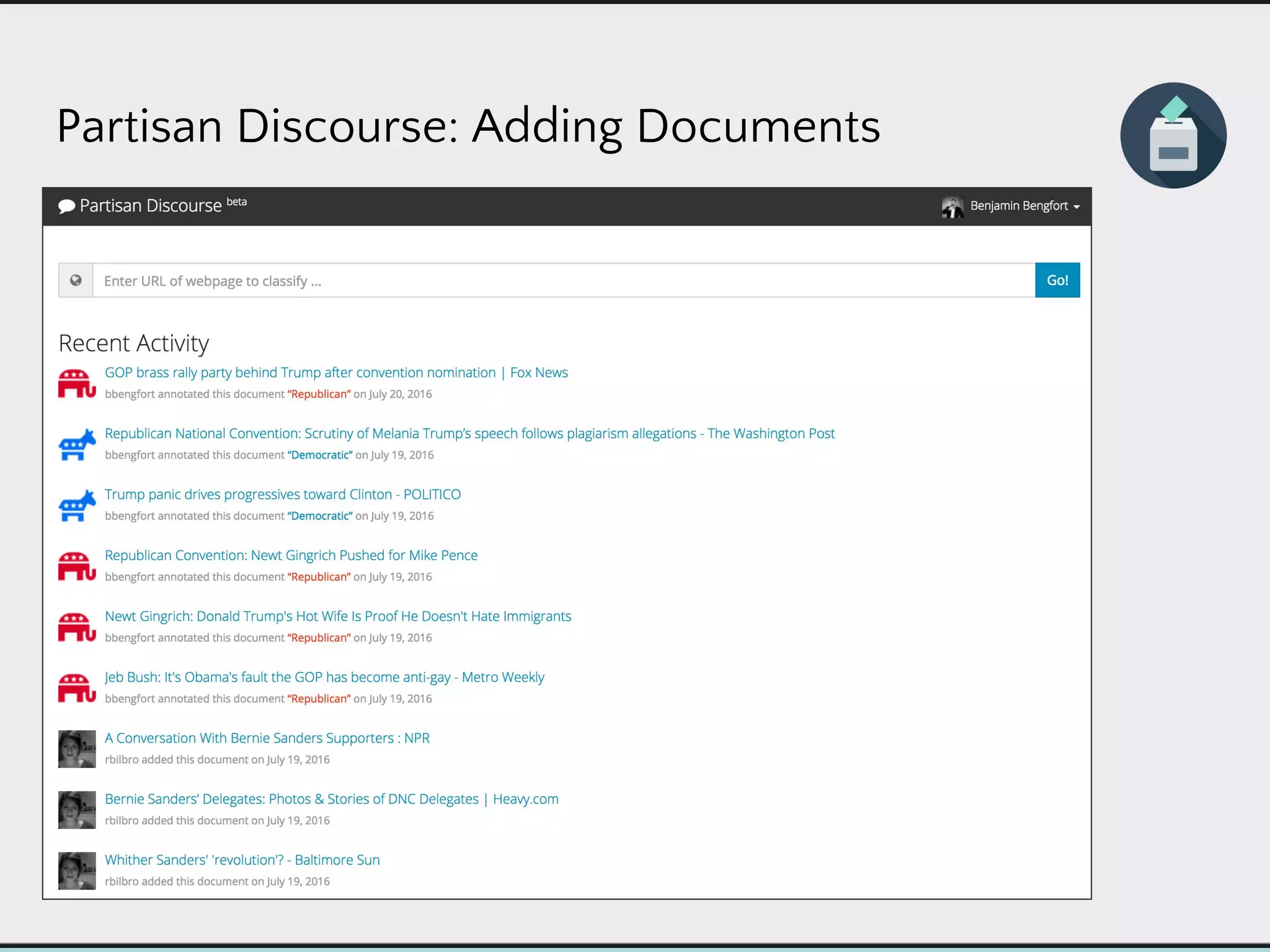Click "Republican" label on Metro Weekly annotation
The image size is (1270, 952).
319,699
